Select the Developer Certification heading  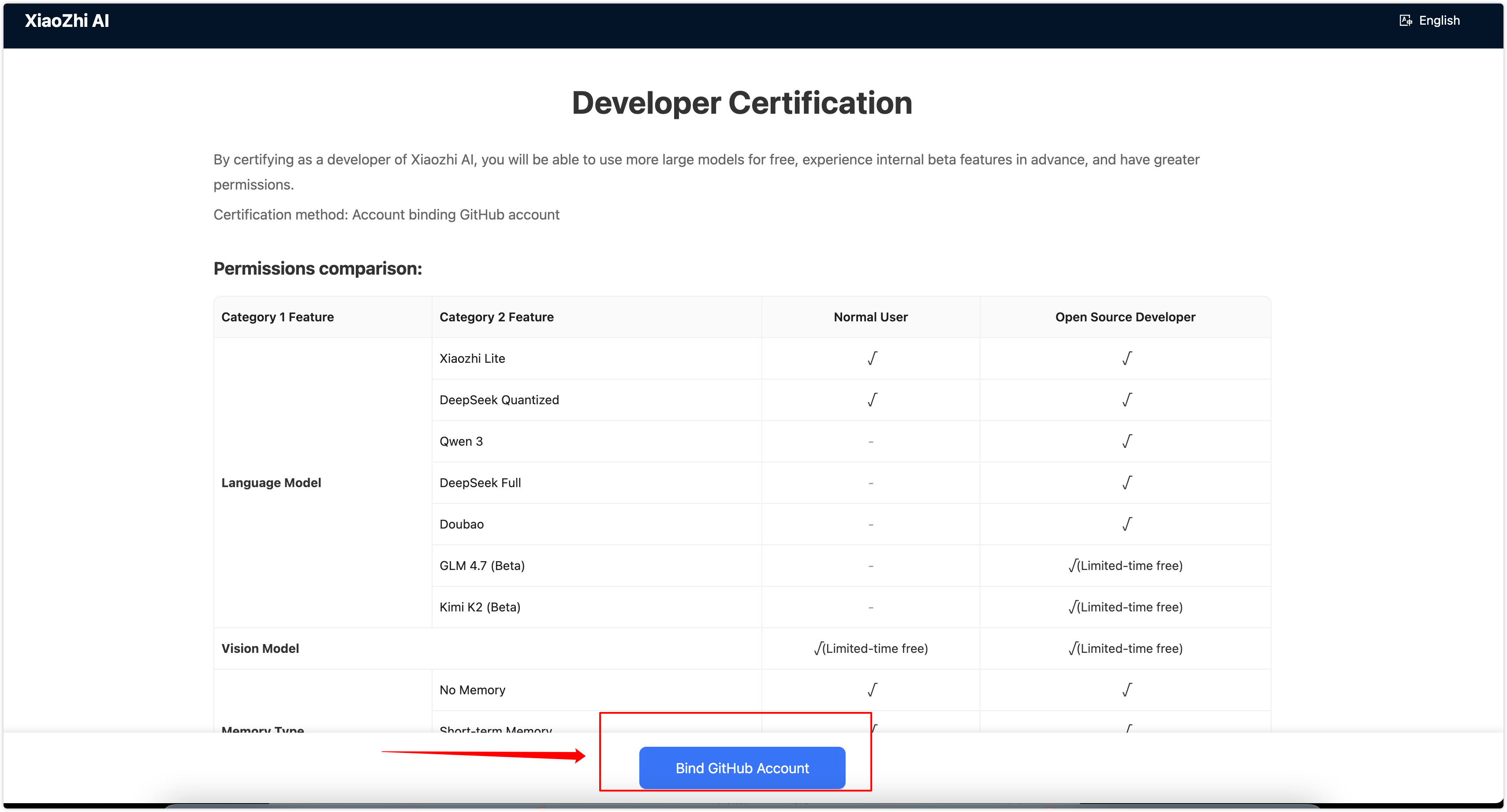(x=742, y=103)
